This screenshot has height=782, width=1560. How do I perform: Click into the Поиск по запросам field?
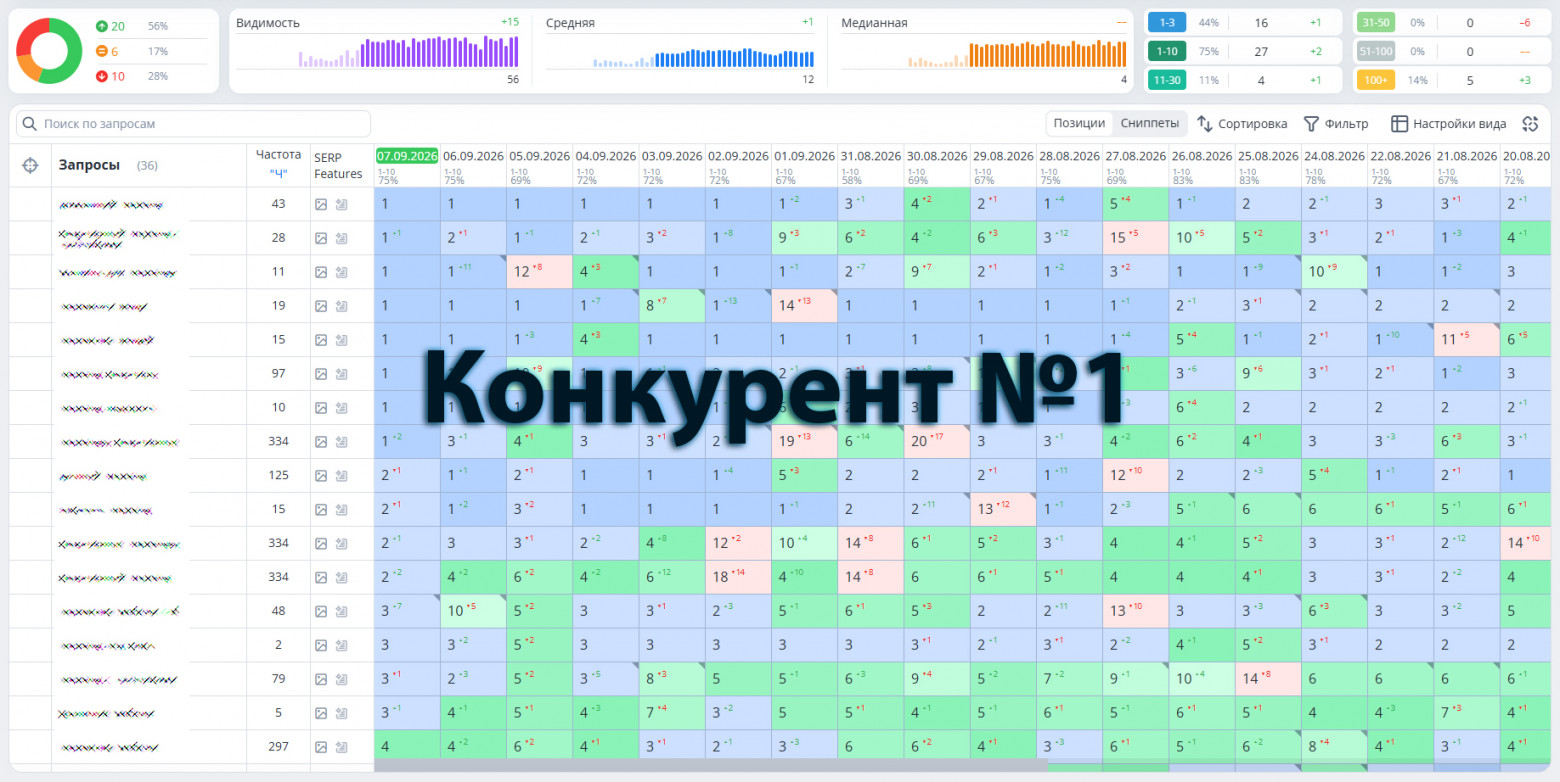pos(194,124)
